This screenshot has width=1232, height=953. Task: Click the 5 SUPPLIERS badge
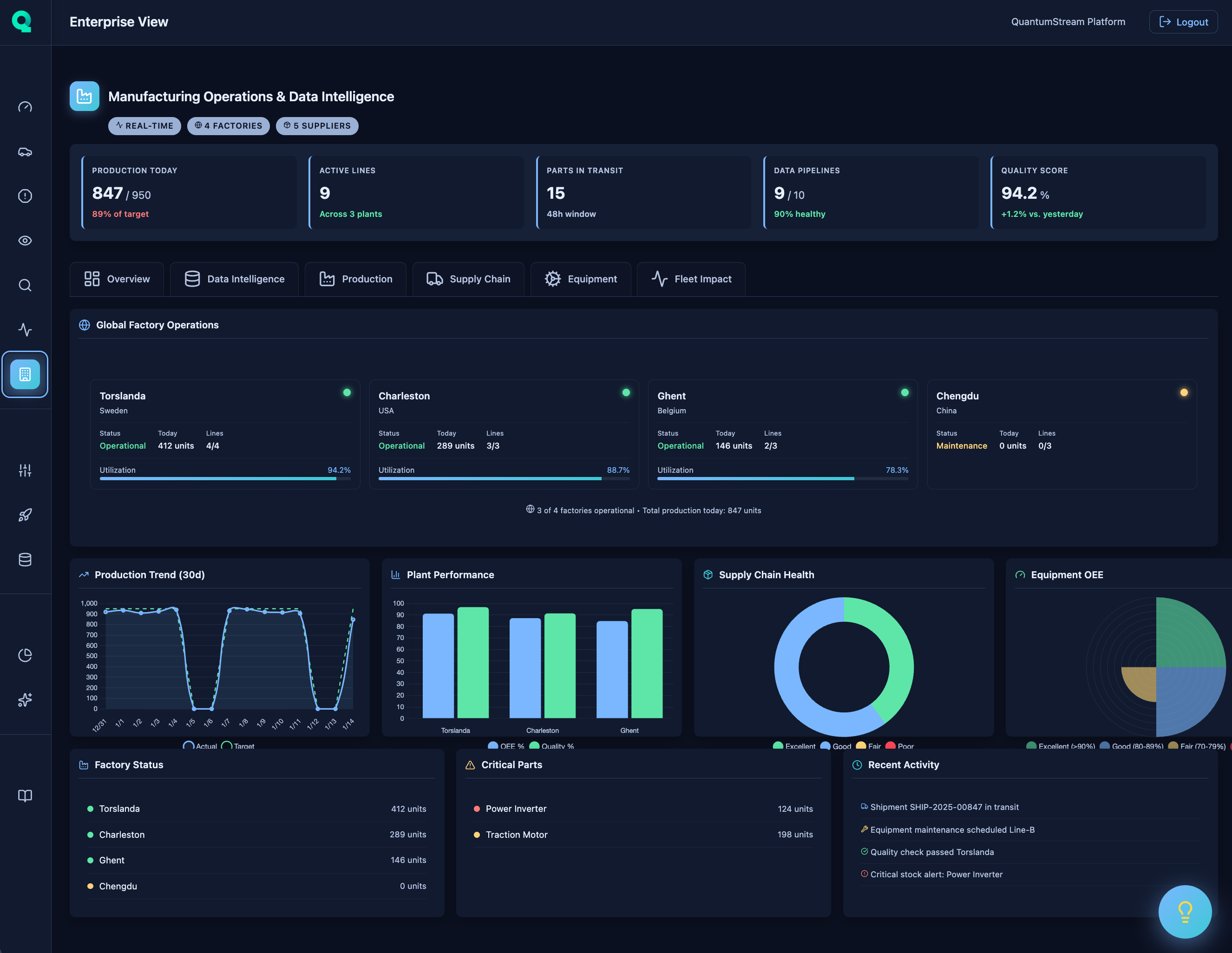point(317,126)
